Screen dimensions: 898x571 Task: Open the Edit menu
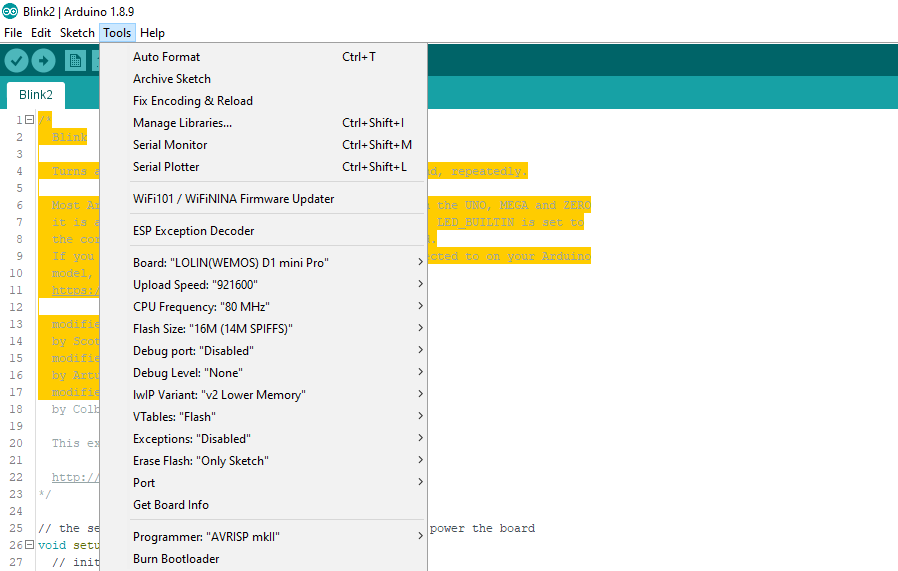41,33
